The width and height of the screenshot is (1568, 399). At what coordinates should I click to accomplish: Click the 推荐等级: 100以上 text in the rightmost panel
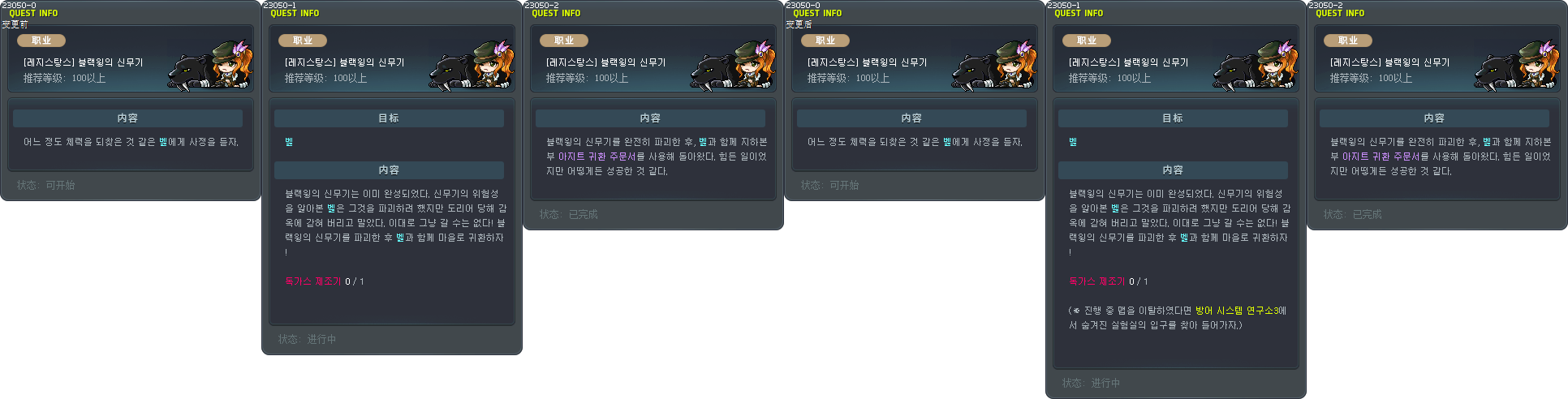tap(1371, 79)
